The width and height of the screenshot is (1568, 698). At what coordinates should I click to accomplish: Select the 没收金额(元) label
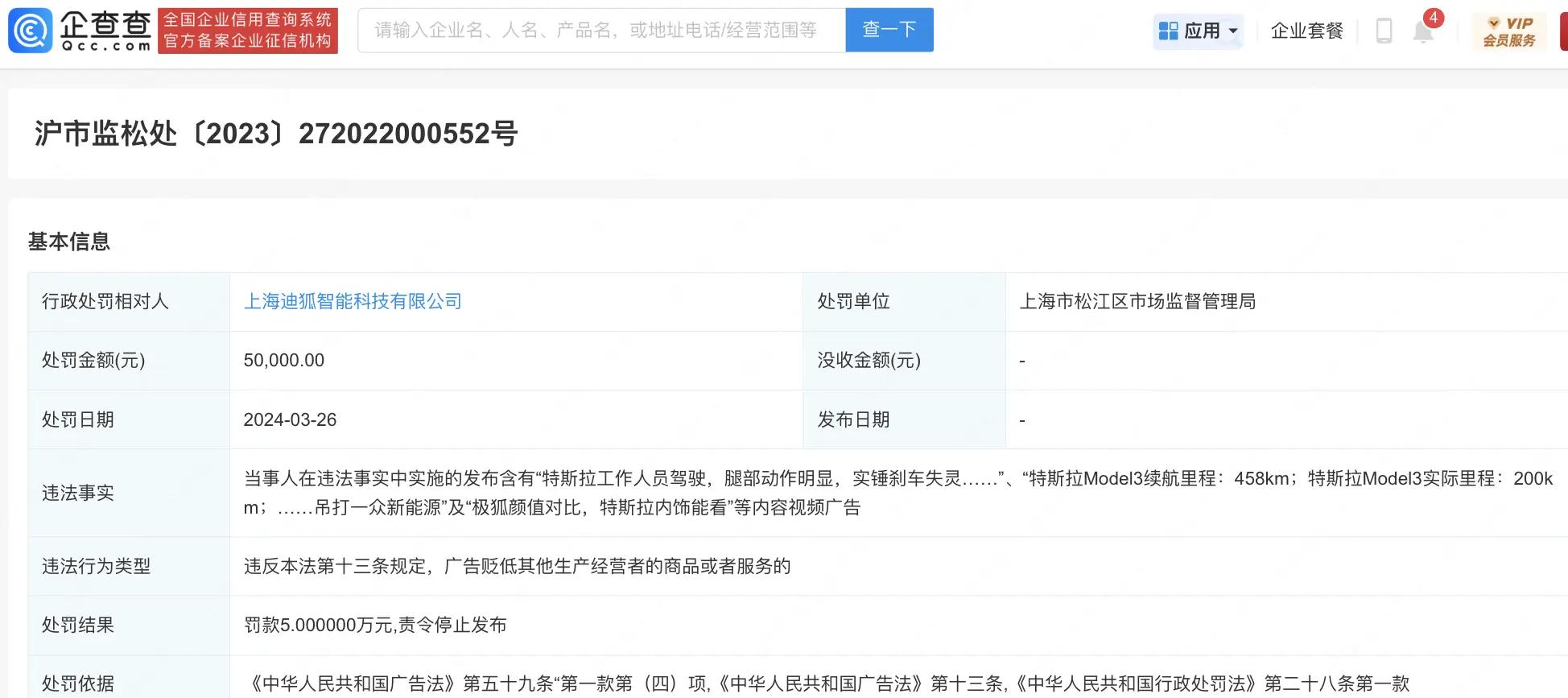[x=869, y=360]
